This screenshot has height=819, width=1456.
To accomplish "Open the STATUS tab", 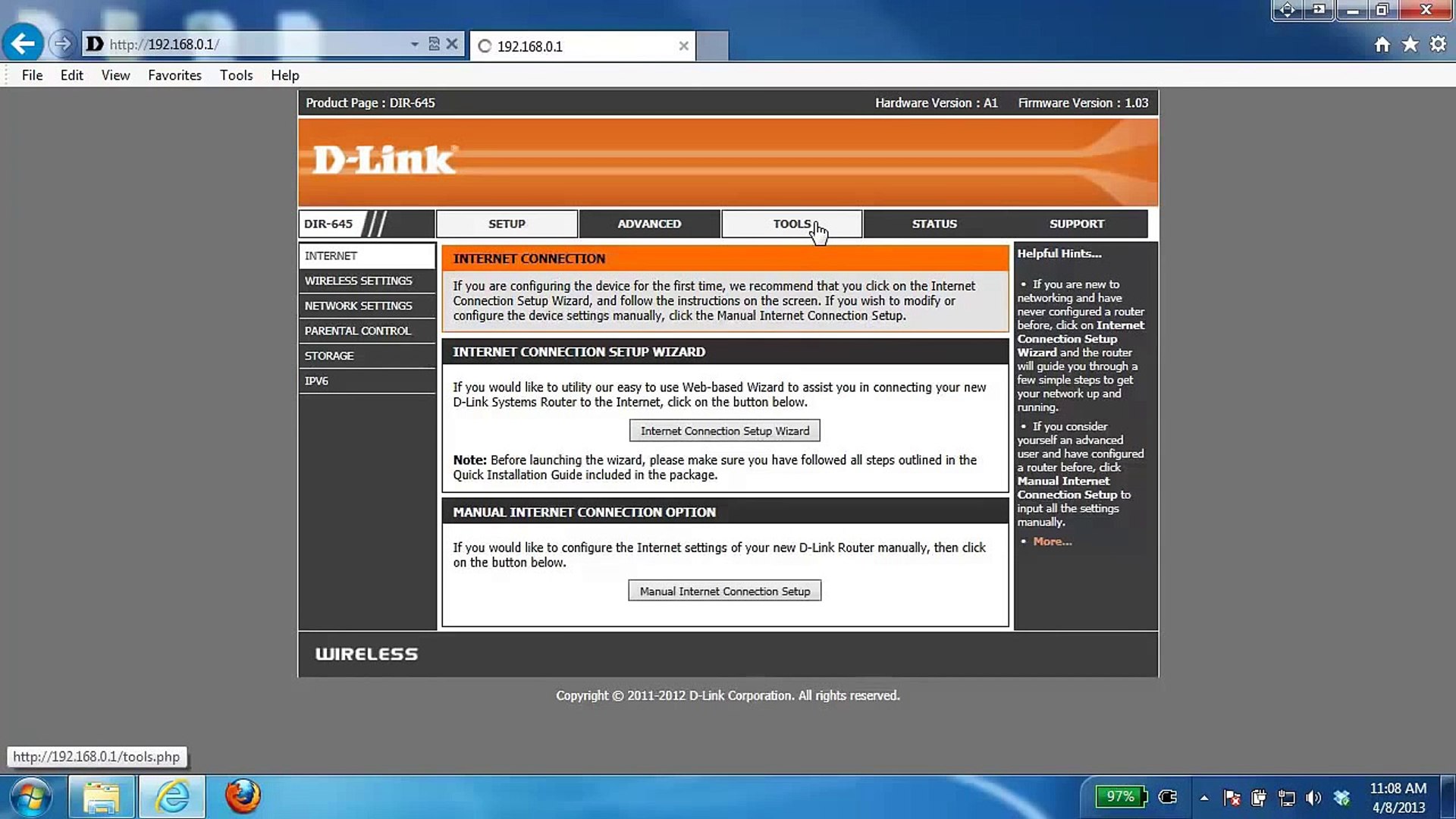I will pos(934,223).
